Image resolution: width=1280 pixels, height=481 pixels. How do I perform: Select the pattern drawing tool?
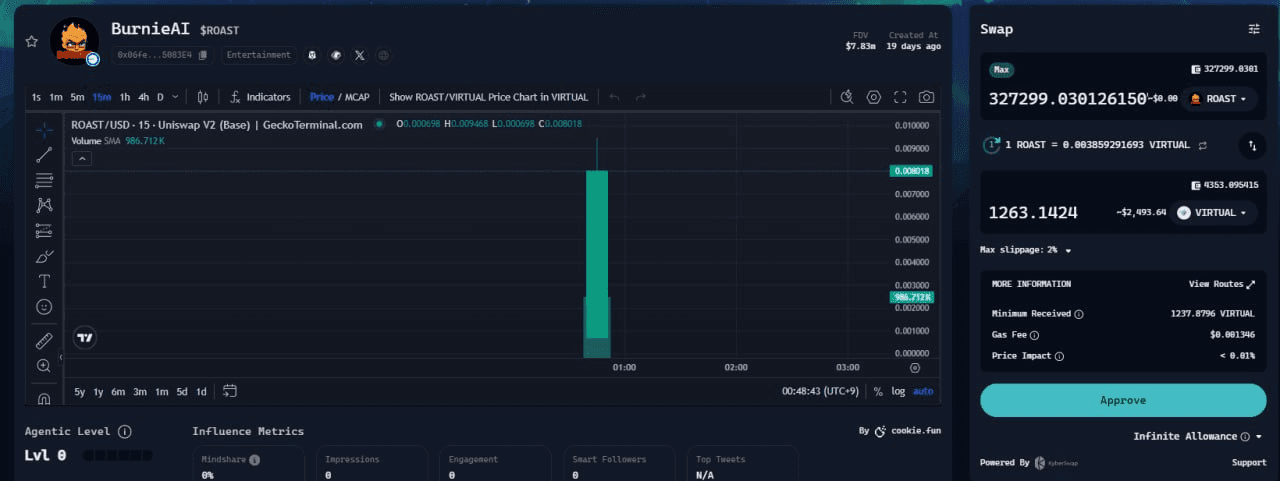click(x=44, y=205)
